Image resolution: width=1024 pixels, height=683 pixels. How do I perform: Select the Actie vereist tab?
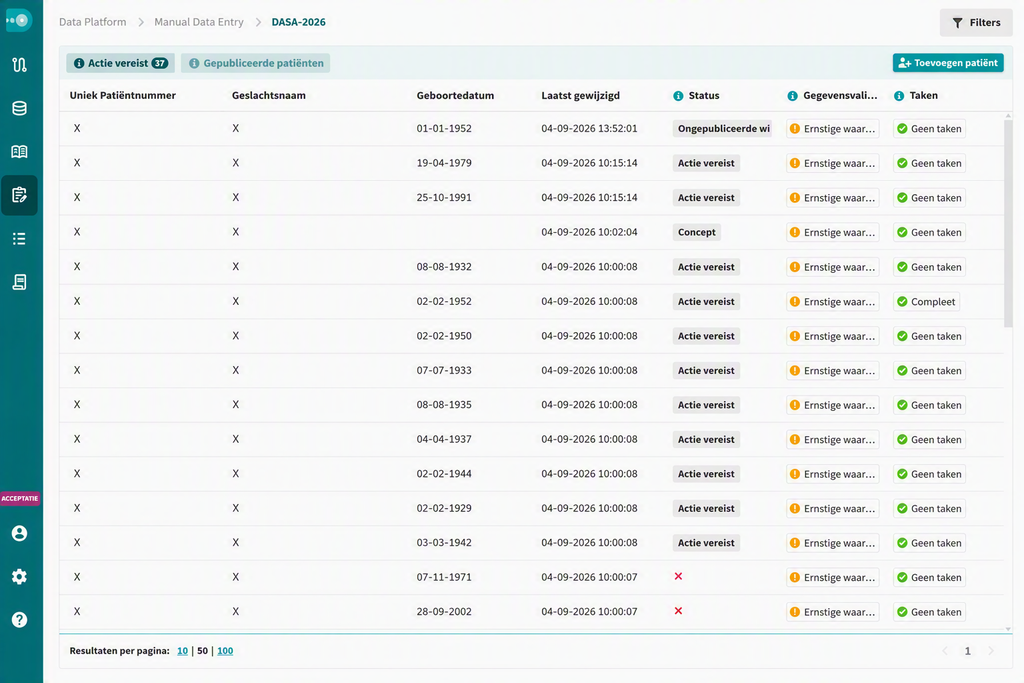(x=120, y=63)
